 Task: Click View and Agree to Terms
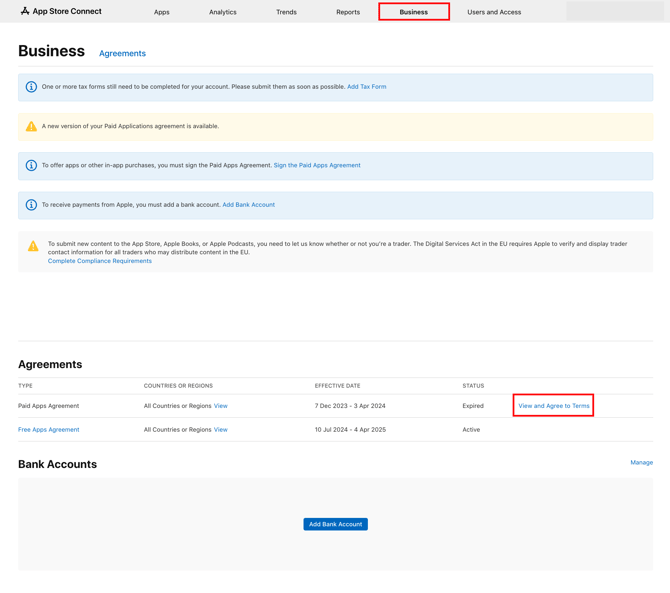pos(553,406)
